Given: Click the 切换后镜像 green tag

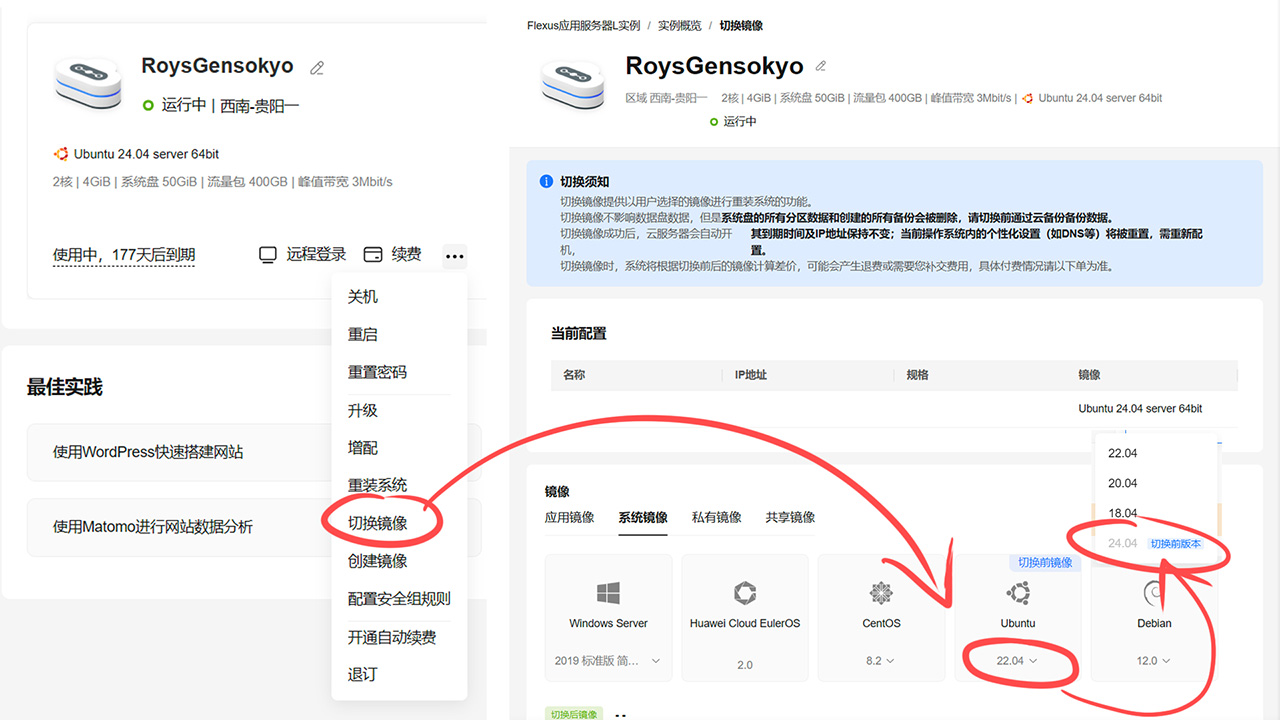Looking at the screenshot, I should pyautogui.click(x=574, y=714).
